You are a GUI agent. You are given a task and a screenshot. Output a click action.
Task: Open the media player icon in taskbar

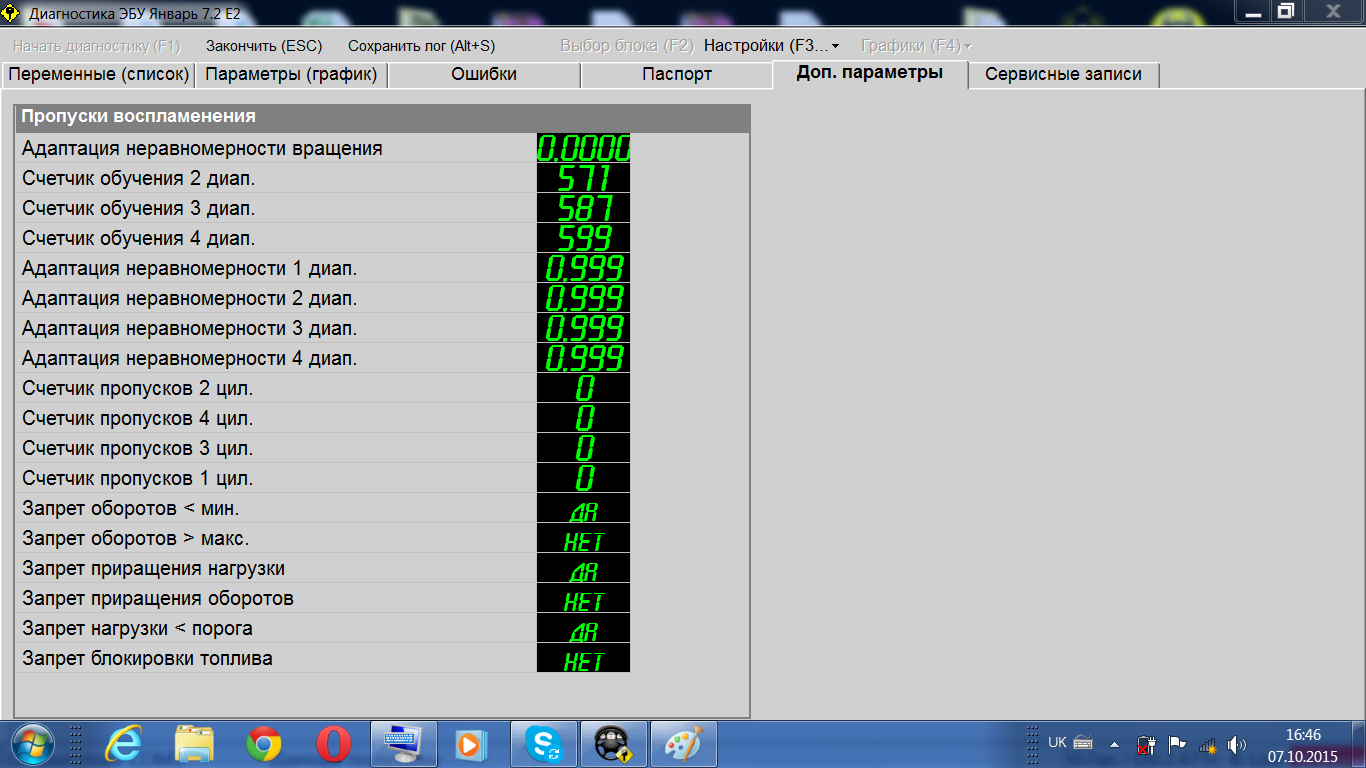[x=469, y=744]
